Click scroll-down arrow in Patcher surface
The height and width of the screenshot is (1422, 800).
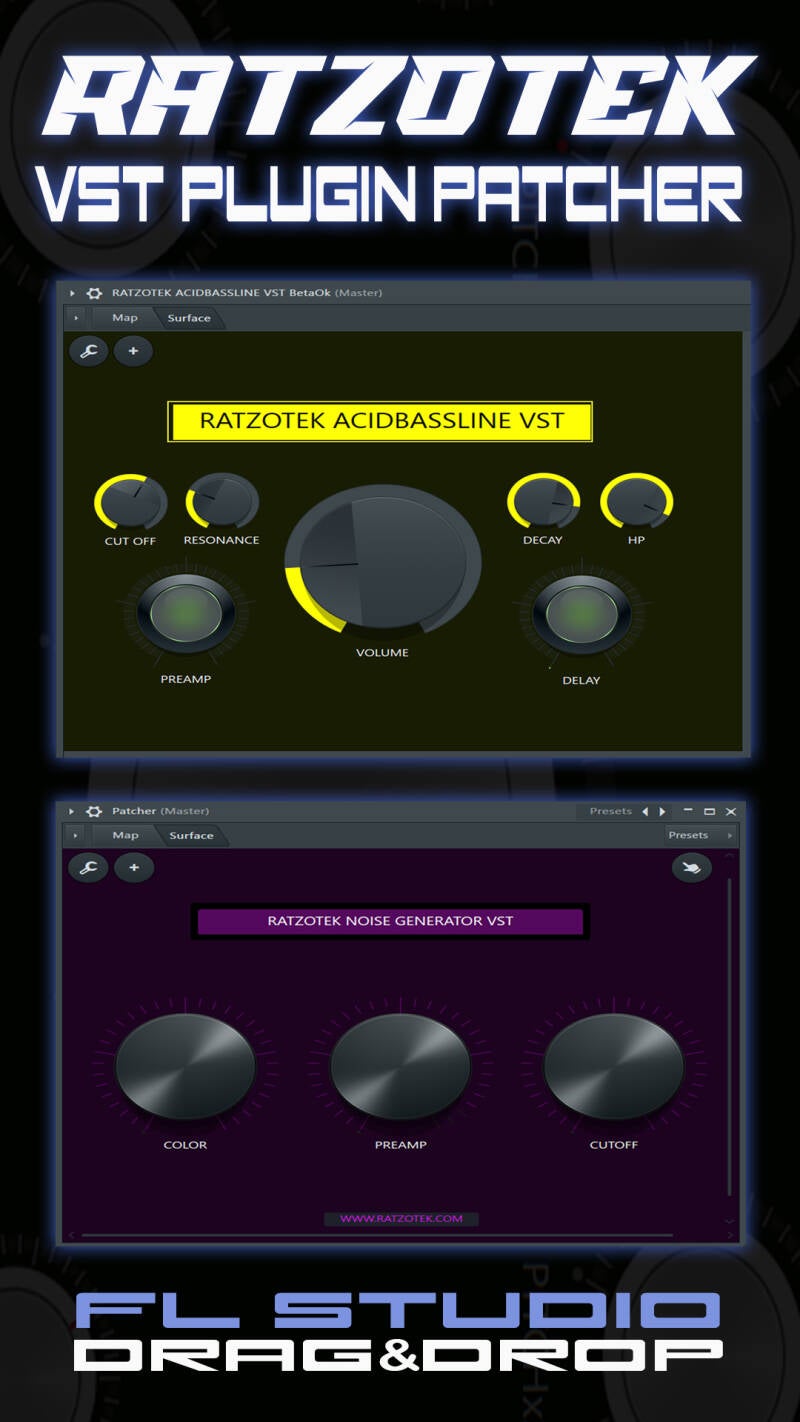coord(729,1221)
